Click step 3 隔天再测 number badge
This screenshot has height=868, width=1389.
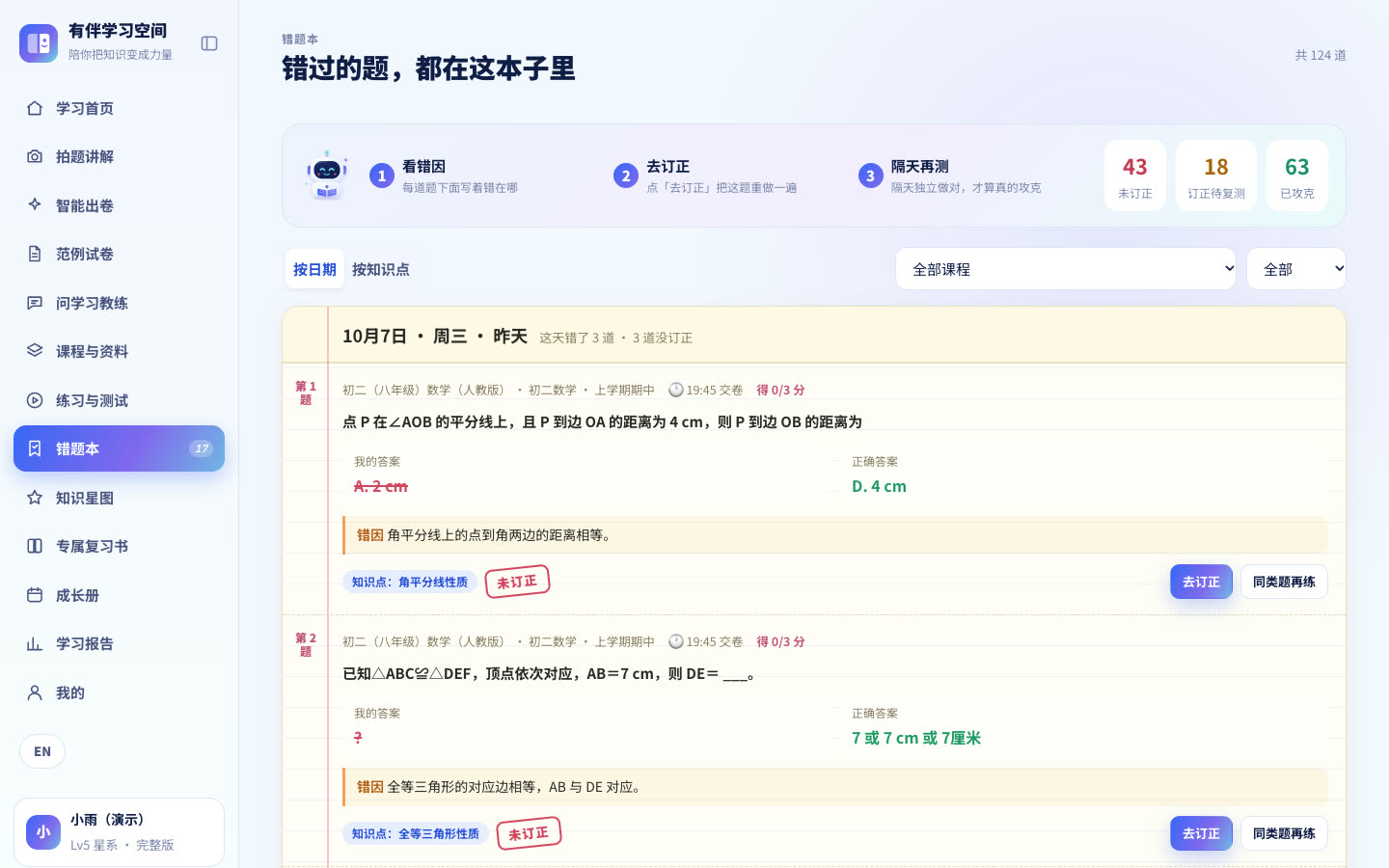point(871,176)
